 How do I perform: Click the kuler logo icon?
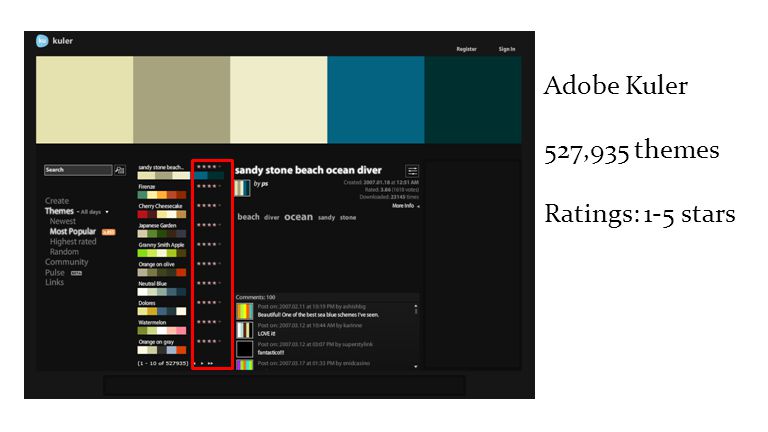42,41
